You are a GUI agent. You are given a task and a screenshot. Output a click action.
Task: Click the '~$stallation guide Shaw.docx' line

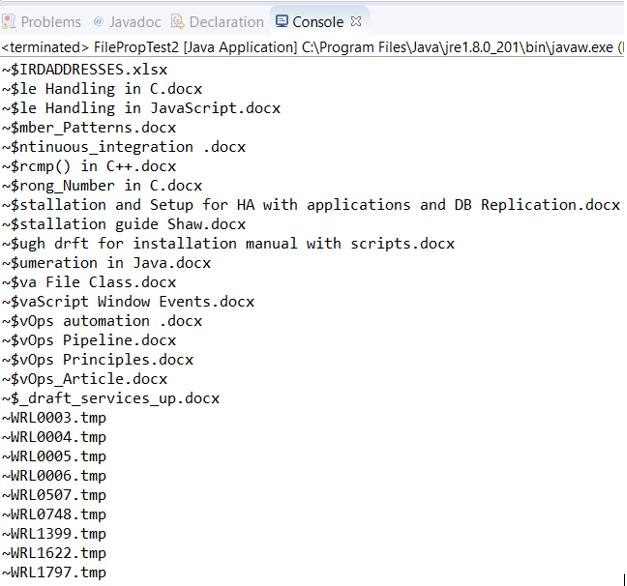(x=123, y=224)
